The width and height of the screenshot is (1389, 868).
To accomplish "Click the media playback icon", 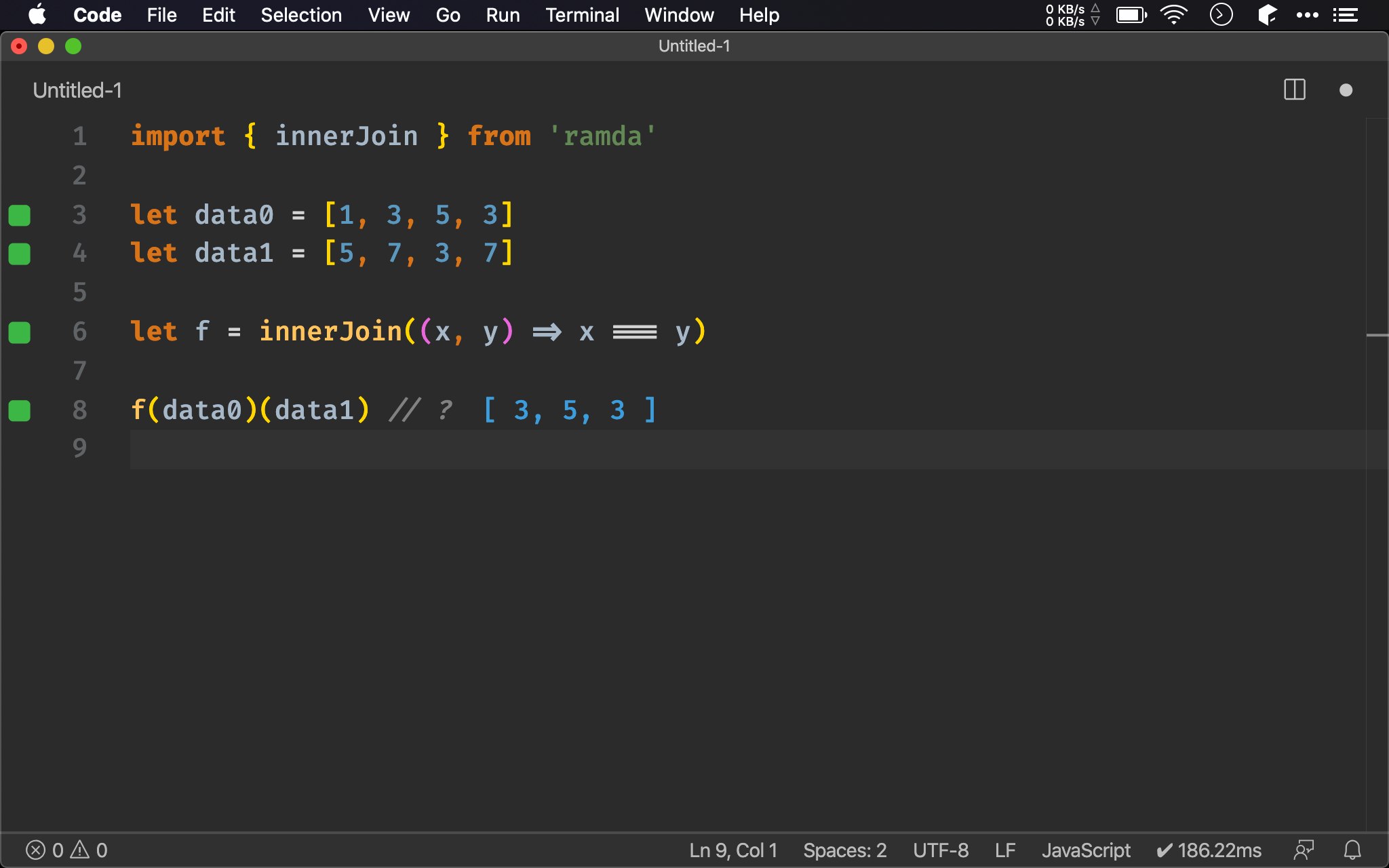I will pyautogui.click(x=1222, y=15).
